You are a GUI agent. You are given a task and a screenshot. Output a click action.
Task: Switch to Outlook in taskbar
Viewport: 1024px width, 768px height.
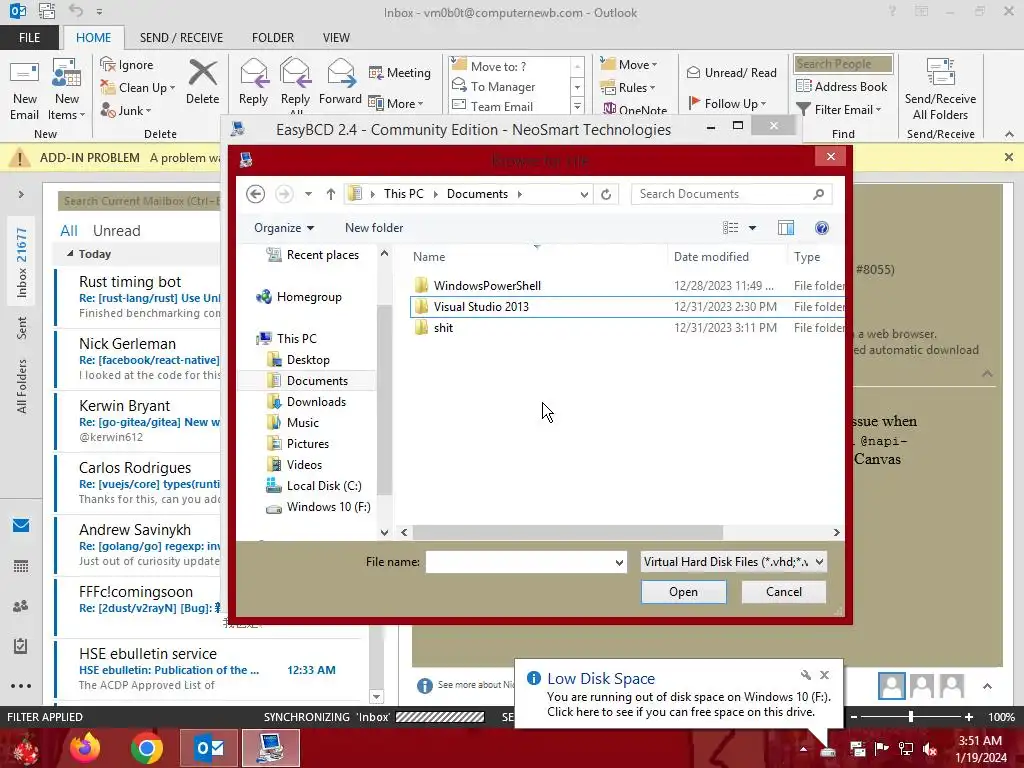coord(209,748)
